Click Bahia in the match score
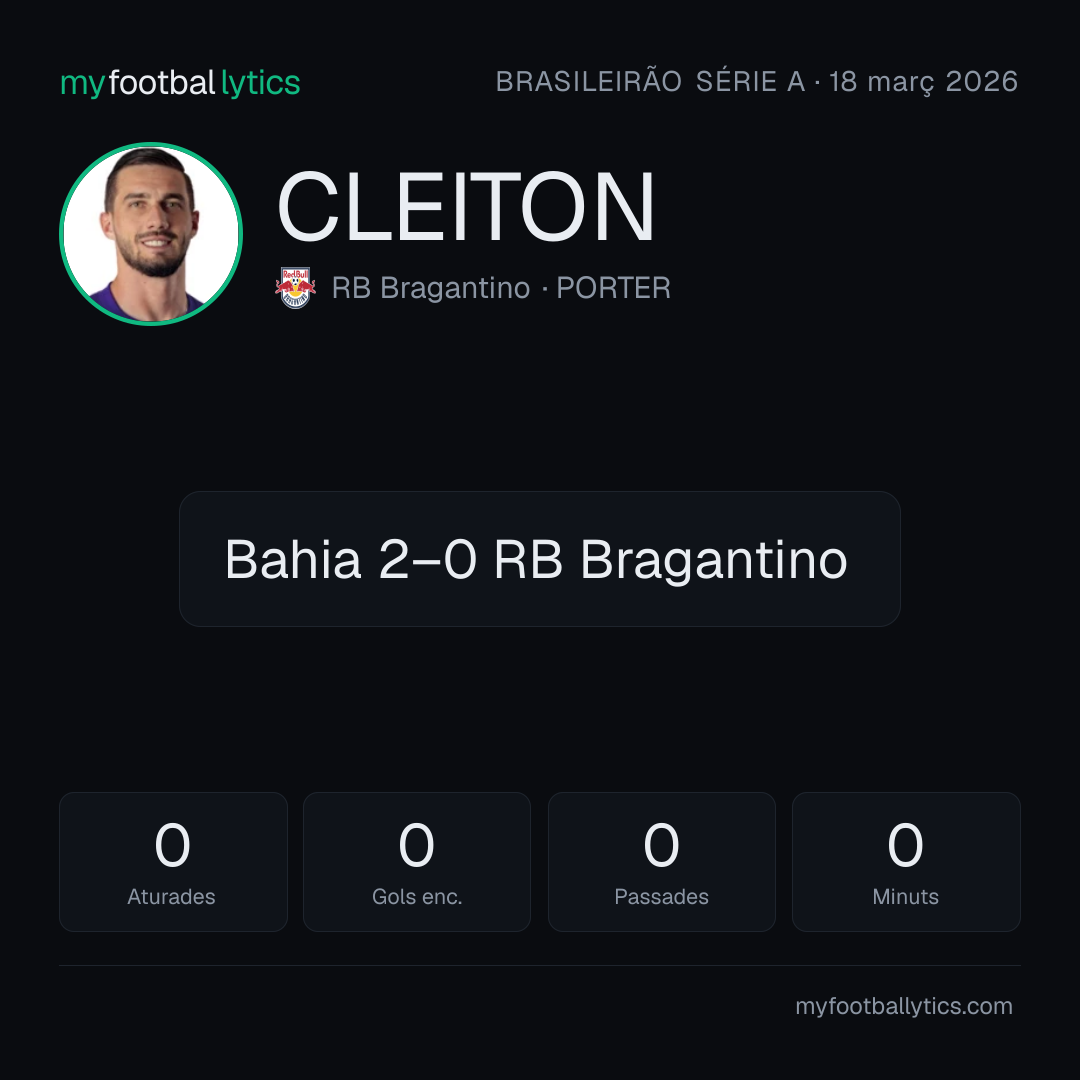 [x=293, y=559]
